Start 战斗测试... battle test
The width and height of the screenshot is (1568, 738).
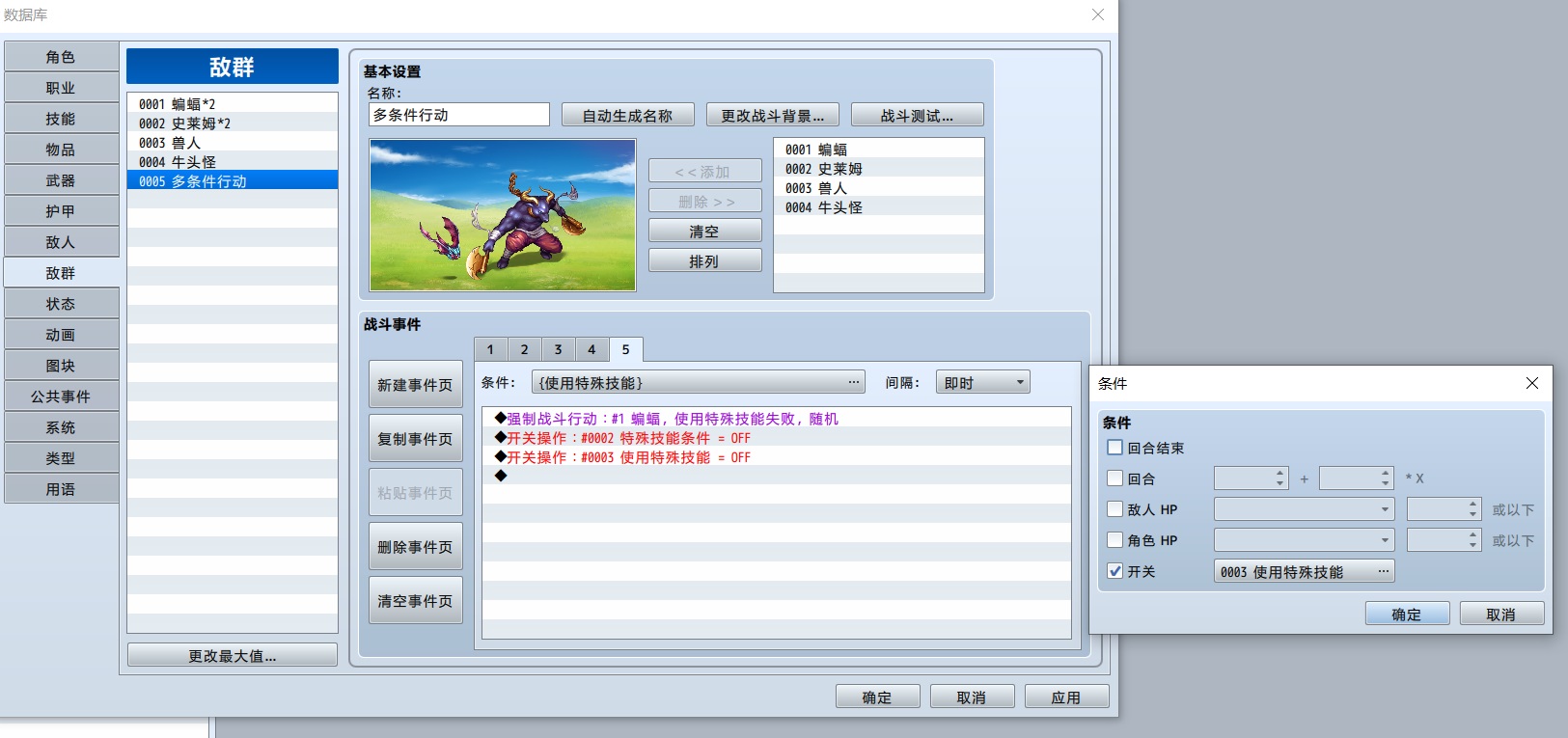(x=917, y=116)
